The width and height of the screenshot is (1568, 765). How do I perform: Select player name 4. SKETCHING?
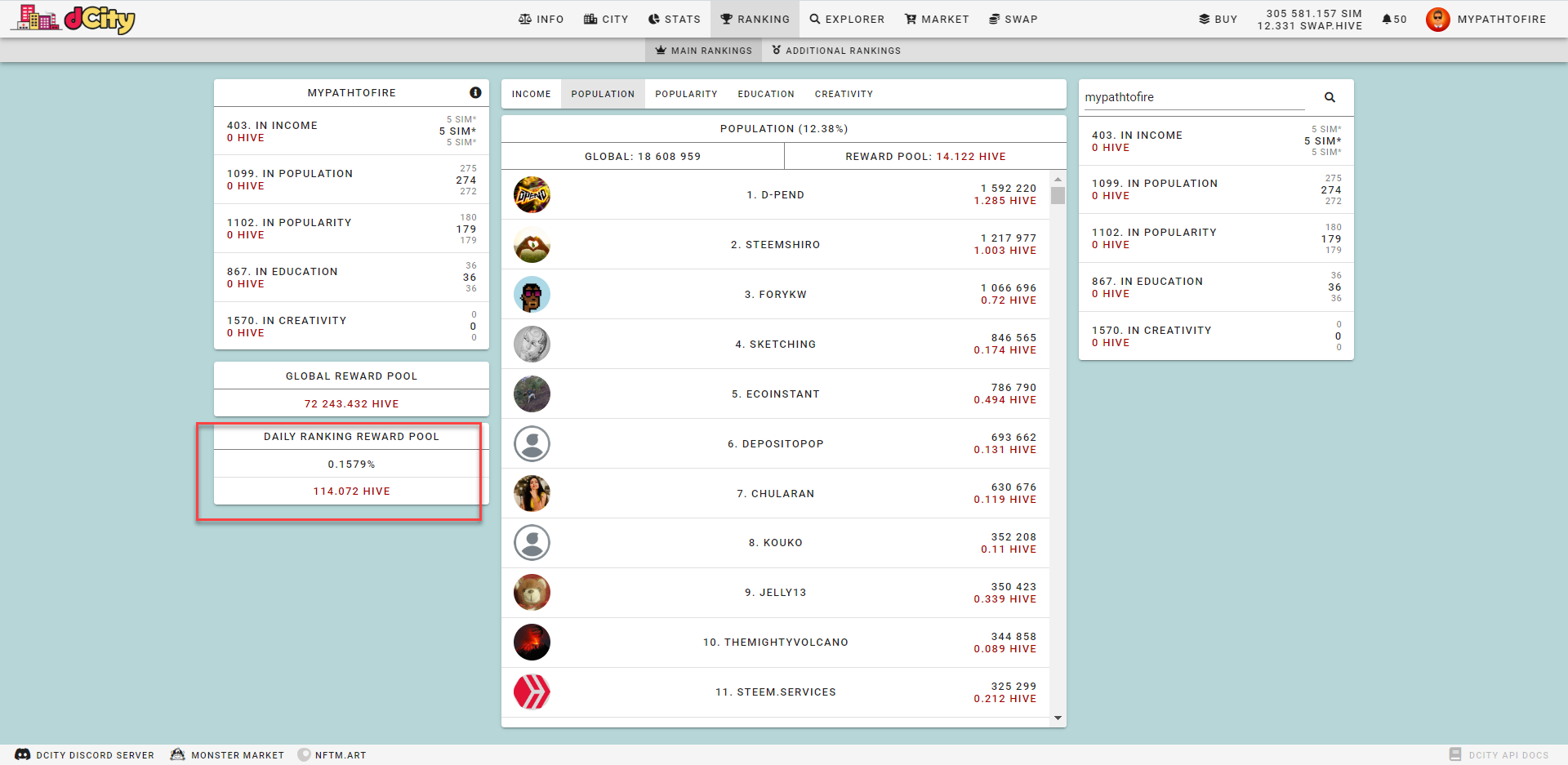776,345
